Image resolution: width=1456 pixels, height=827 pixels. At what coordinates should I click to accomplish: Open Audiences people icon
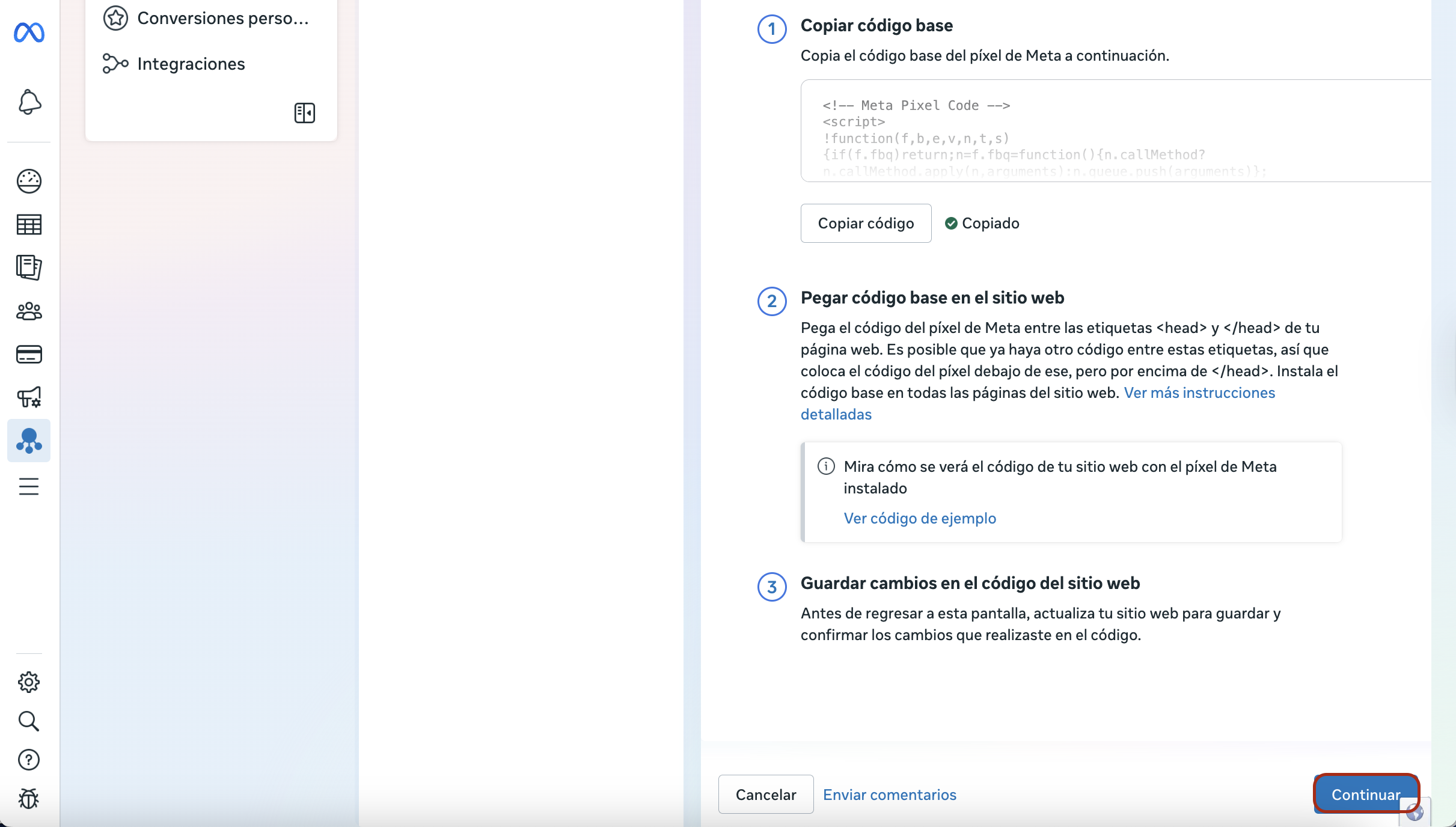(29, 311)
